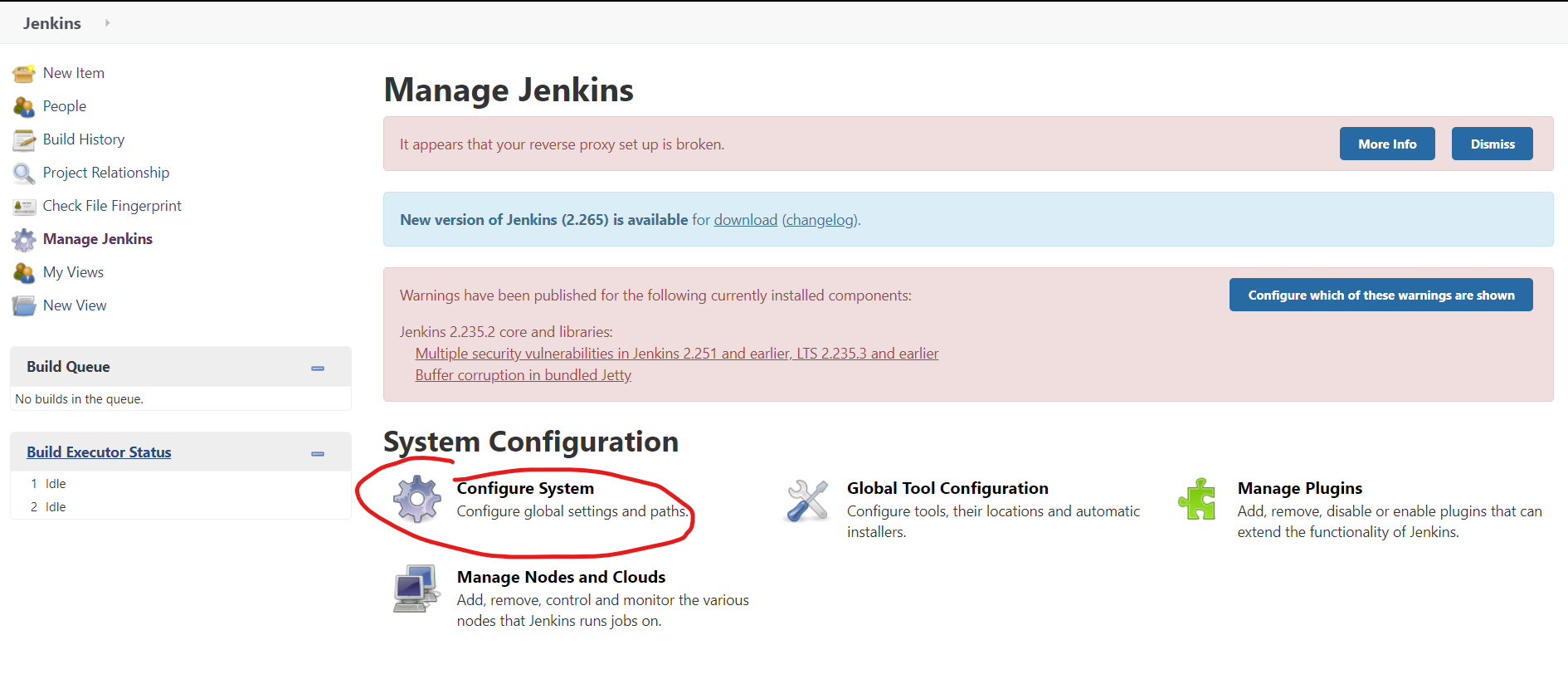Click the Project Relationship magnifier icon
Image resolution: width=1568 pixels, height=674 pixels.
(24, 173)
